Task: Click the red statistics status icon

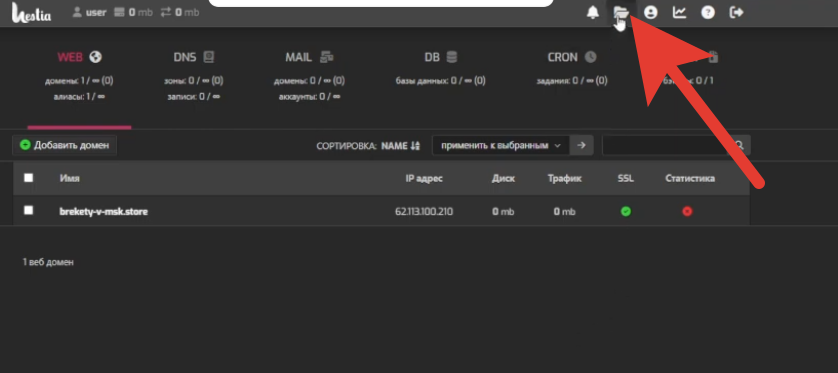Action: point(687,212)
